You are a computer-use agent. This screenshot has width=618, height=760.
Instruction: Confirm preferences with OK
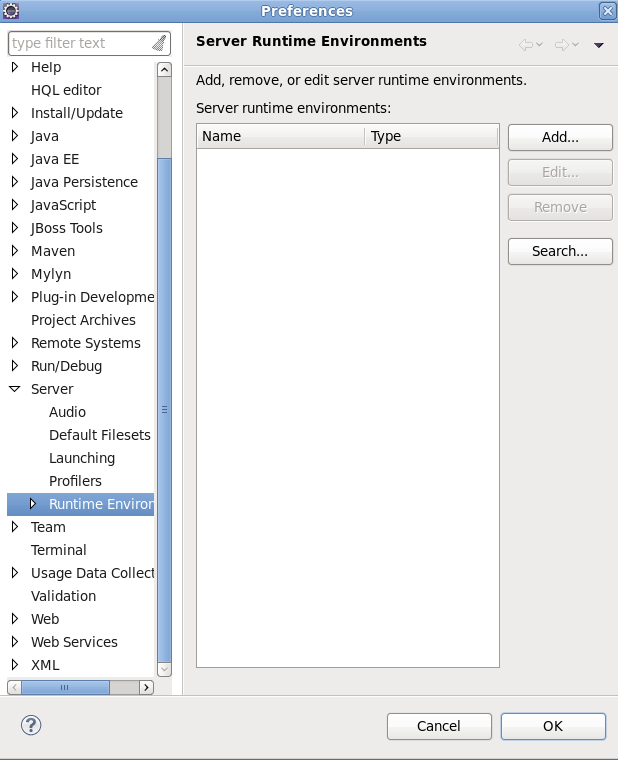click(x=553, y=726)
